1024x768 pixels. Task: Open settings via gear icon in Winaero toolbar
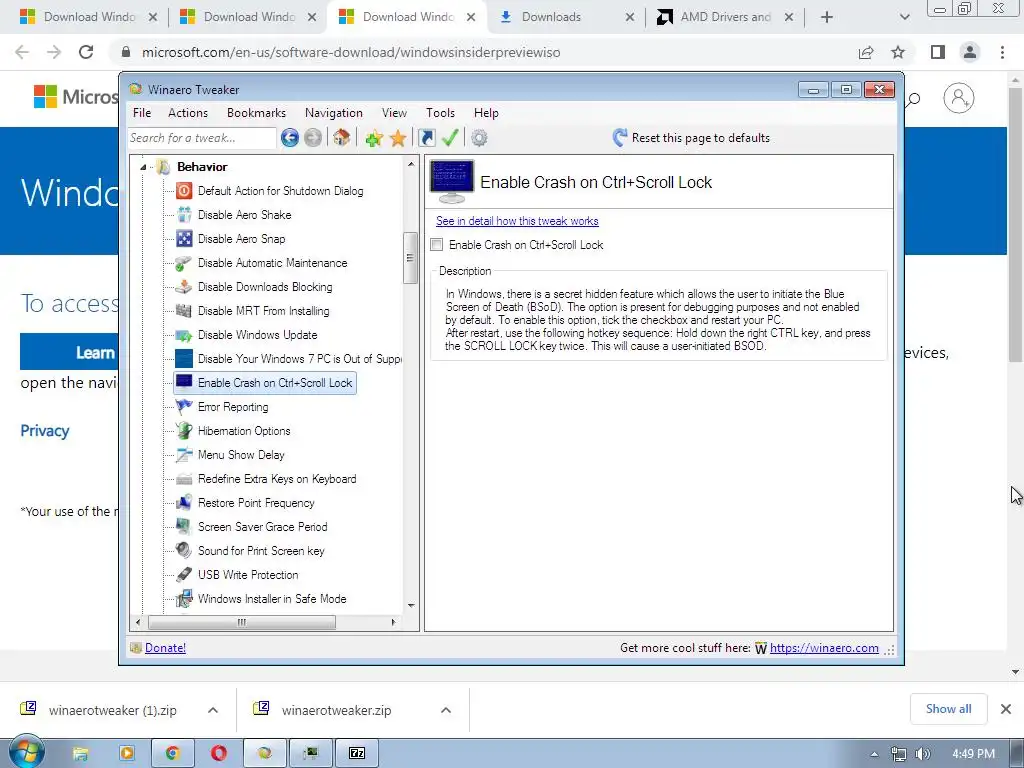479,138
